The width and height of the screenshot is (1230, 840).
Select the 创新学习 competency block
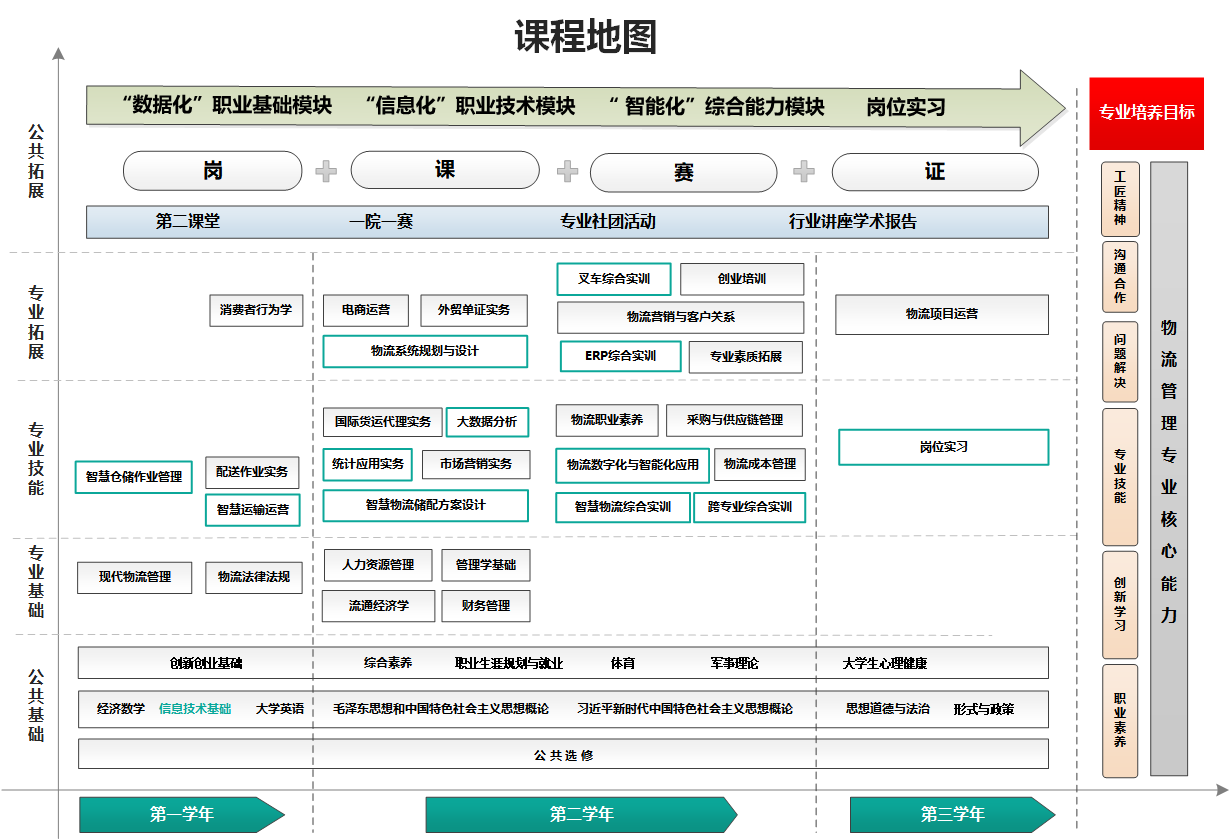tap(1119, 603)
